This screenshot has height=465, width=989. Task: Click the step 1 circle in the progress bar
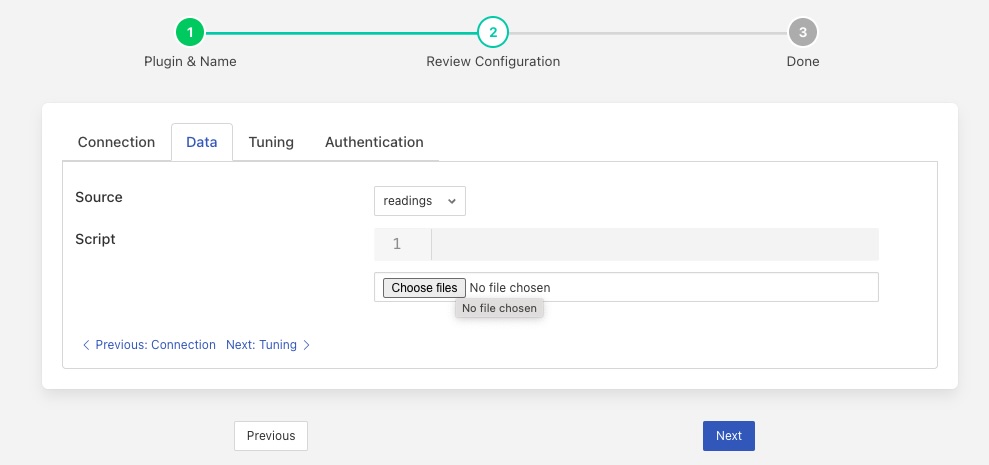click(190, 33)
